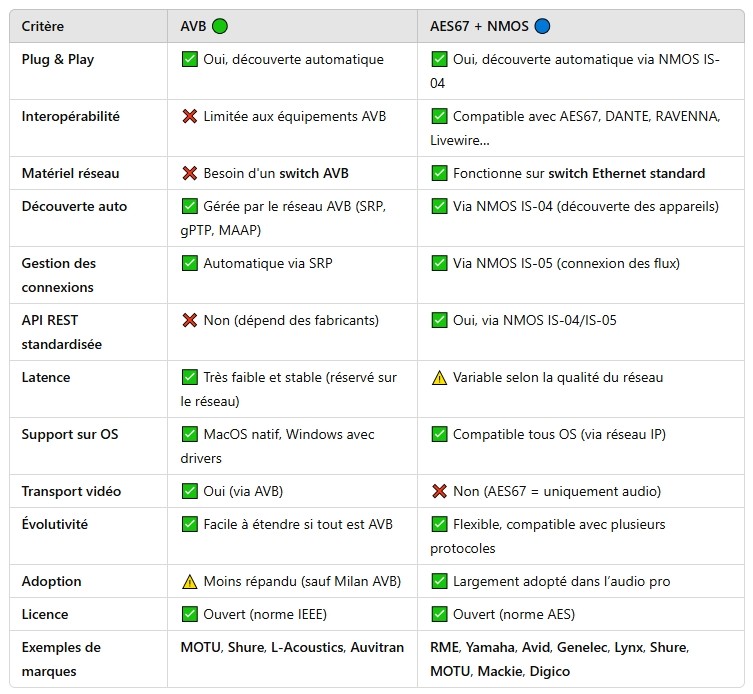Select warning icon next to "Moins répandu"

point(189,582)
